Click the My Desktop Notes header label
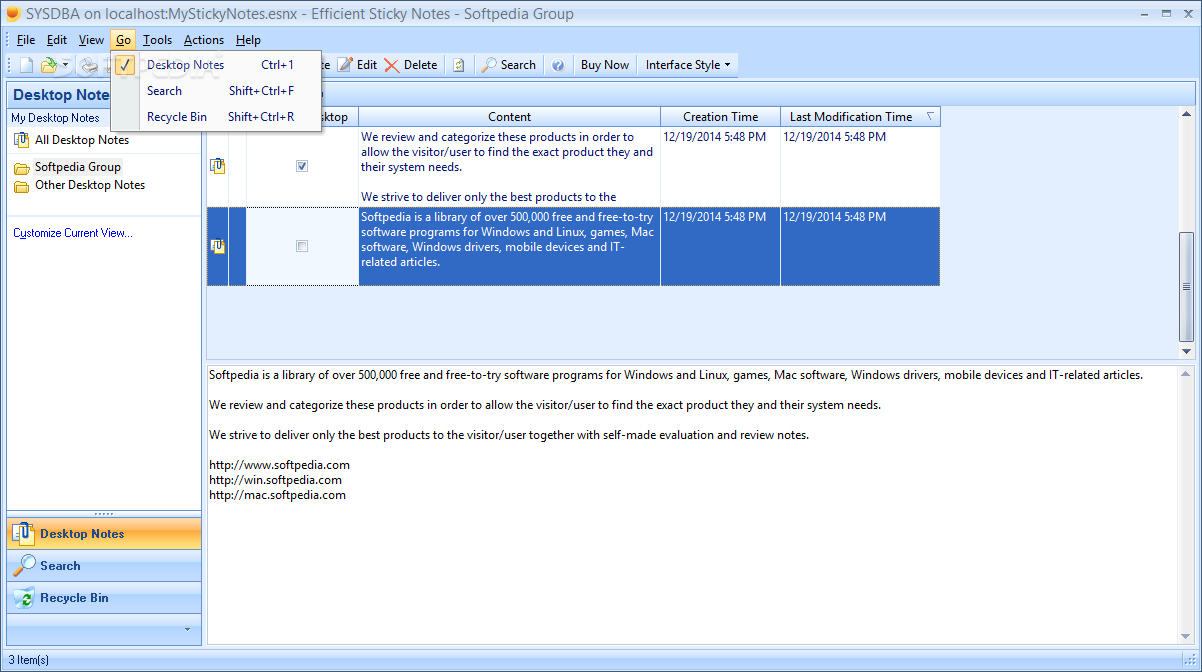This screenshot has height=672, width=1202. 56,118
